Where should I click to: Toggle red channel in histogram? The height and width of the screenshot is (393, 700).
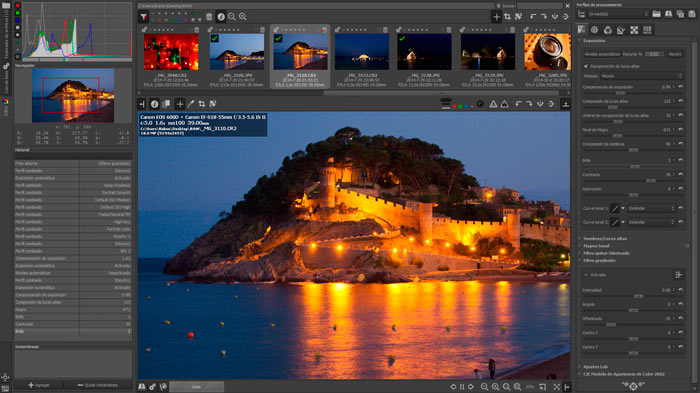(17, 6)
